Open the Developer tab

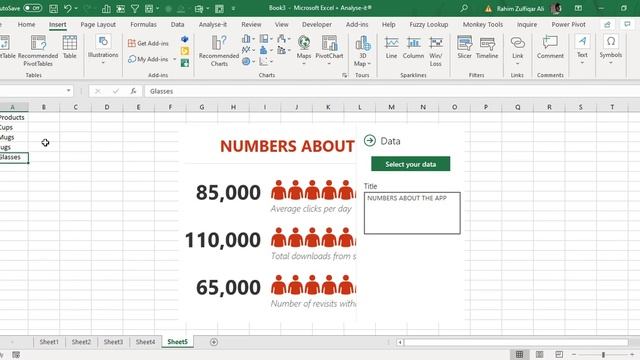(317, 24)
